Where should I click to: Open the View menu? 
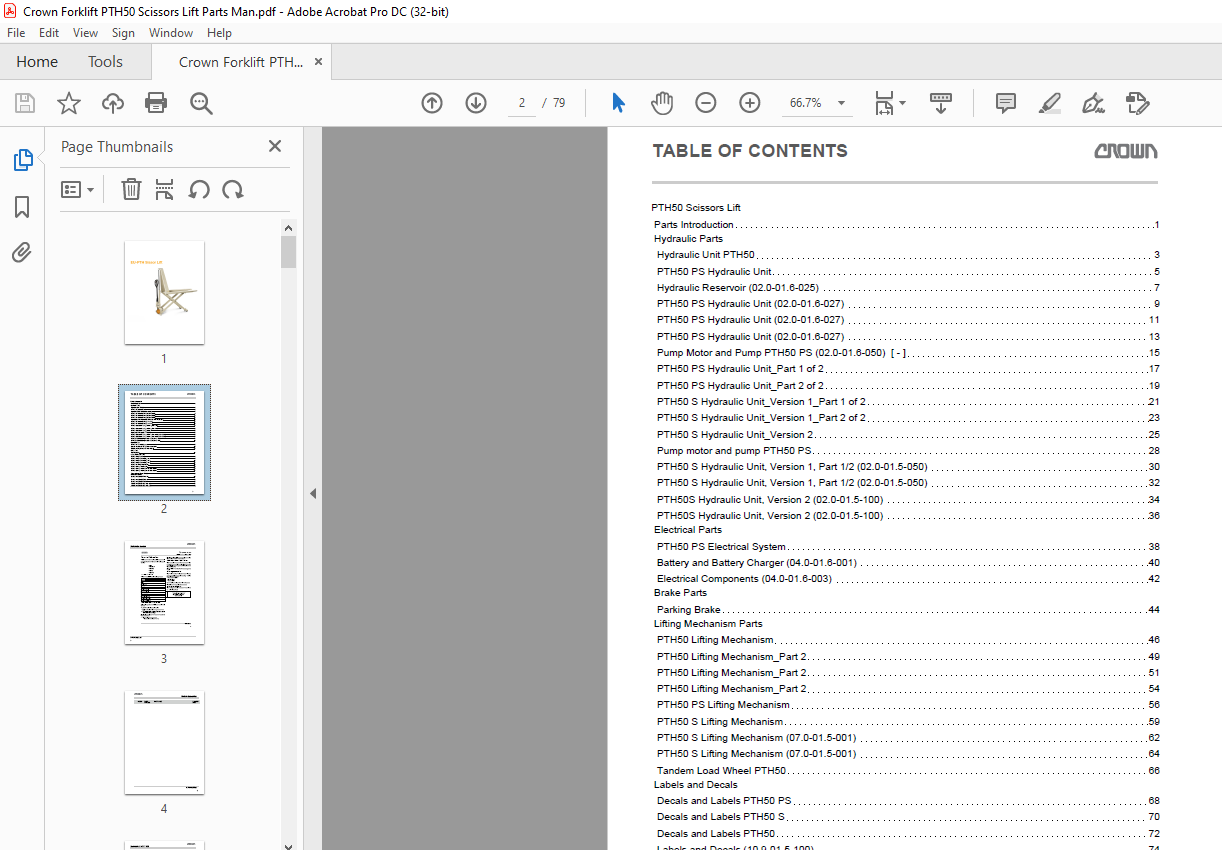tap(85, 33)
